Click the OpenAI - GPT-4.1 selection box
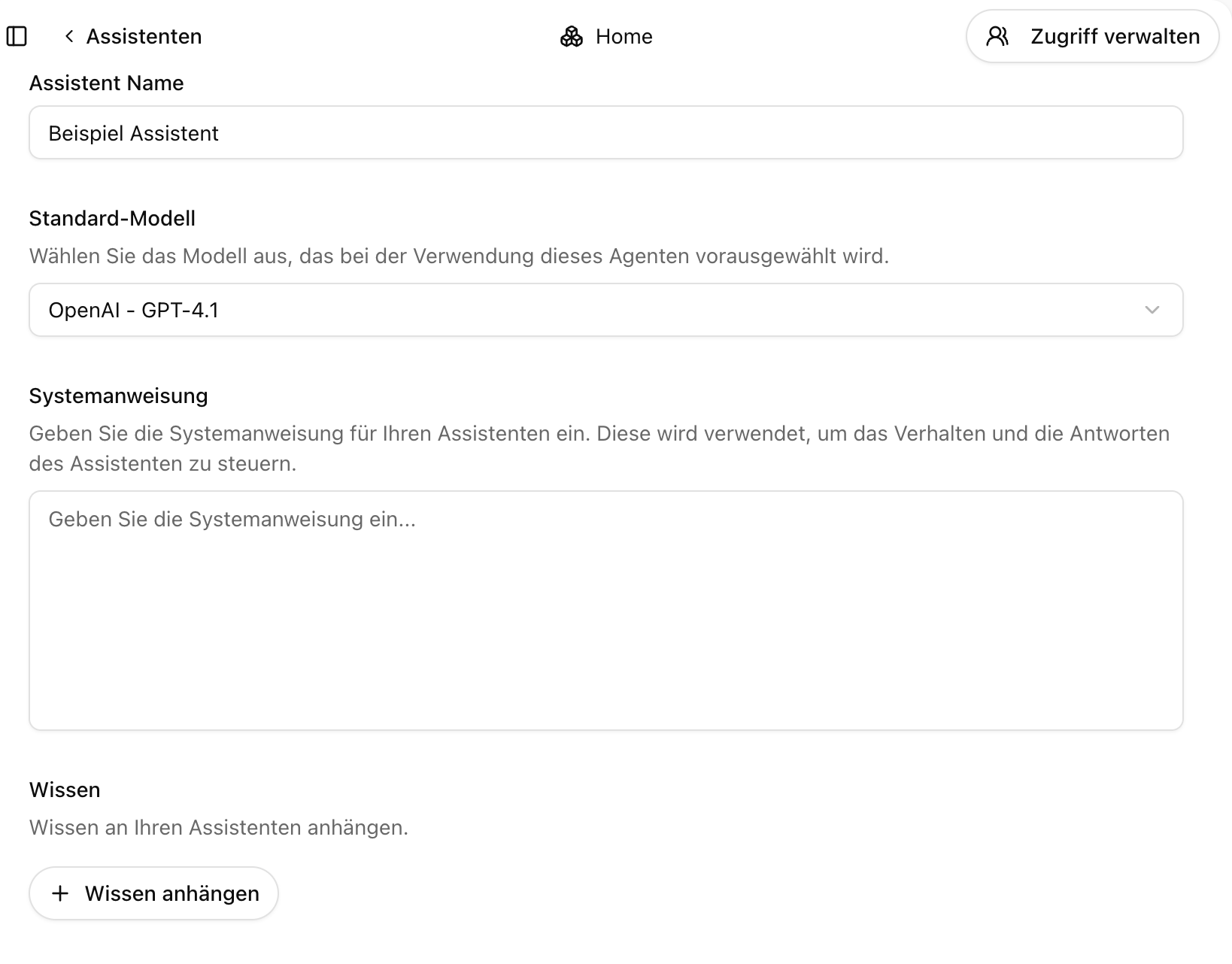The height and width of the screenshot is (964, 1232). [606, 310]
